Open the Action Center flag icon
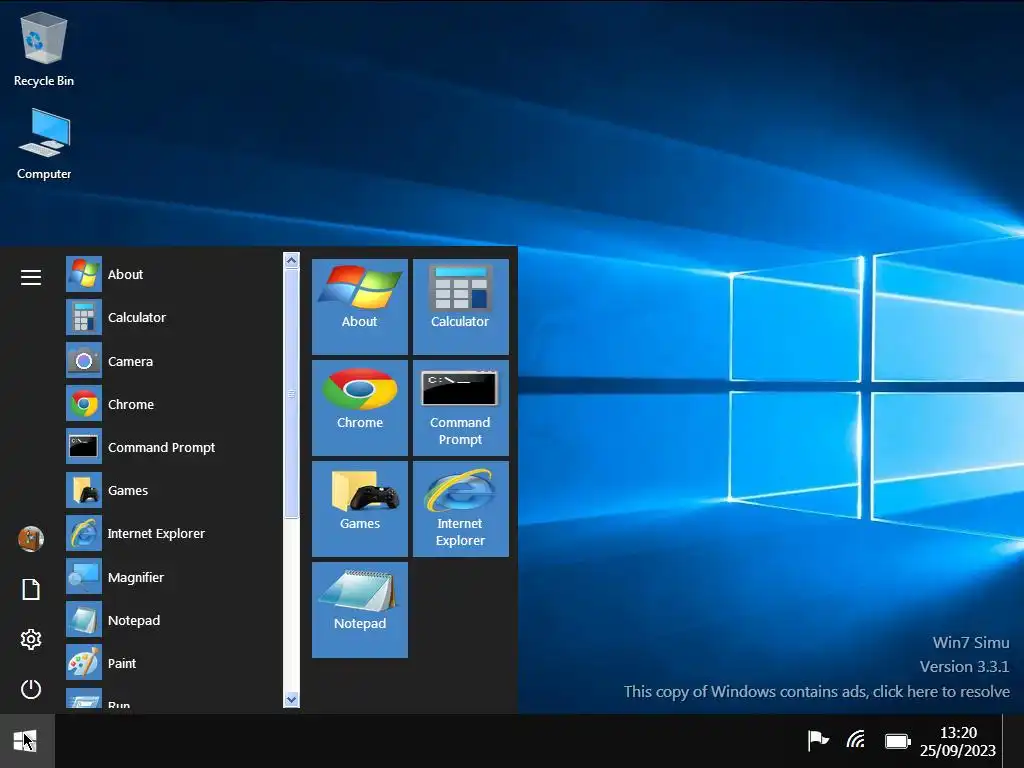 click(818, 741)
